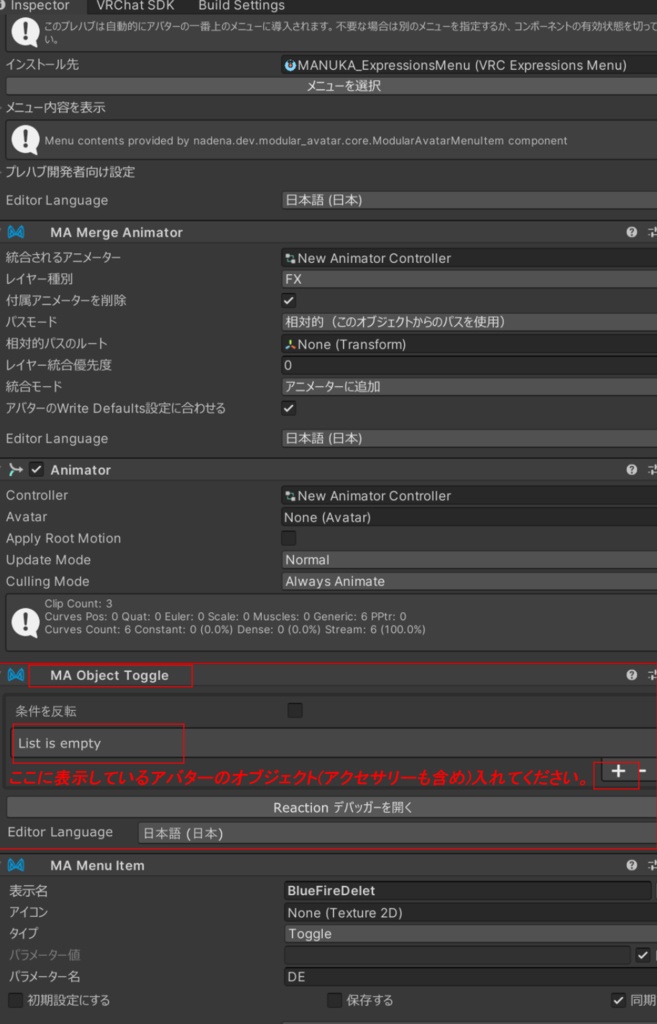Click the Clip Count: 3 text

coord(78,603)
